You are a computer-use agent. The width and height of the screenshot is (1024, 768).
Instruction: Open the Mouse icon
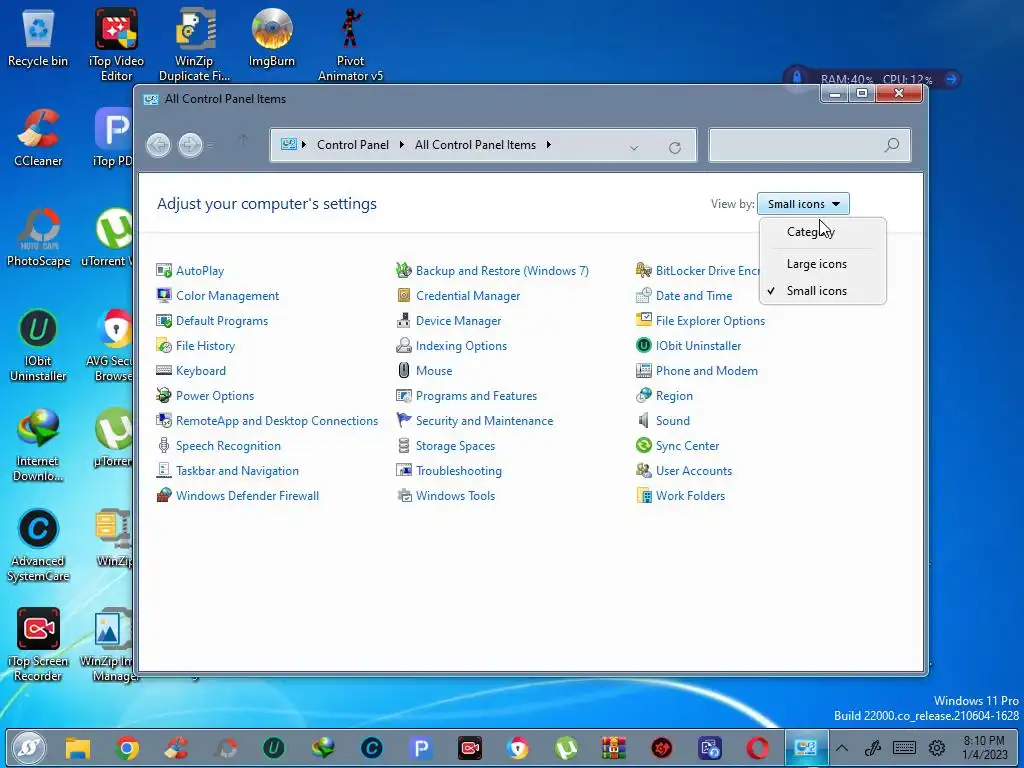click(404, 370)
